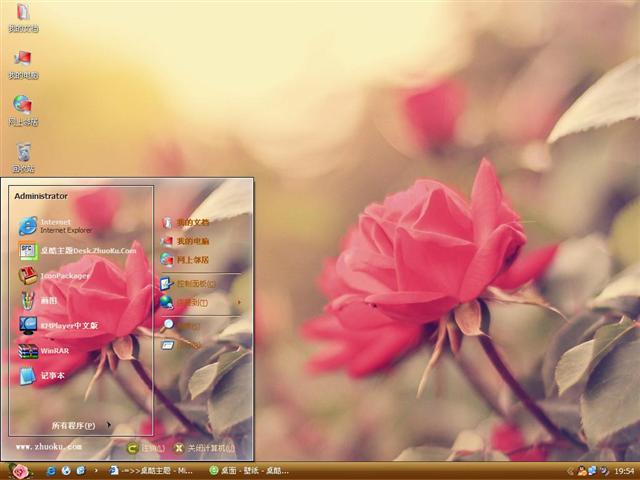Image resolution: width=640 pixels, height=480 pixels.
Task: Switch to the 桌面 - 壁纸 taskbar window
Action: [250, 470]
